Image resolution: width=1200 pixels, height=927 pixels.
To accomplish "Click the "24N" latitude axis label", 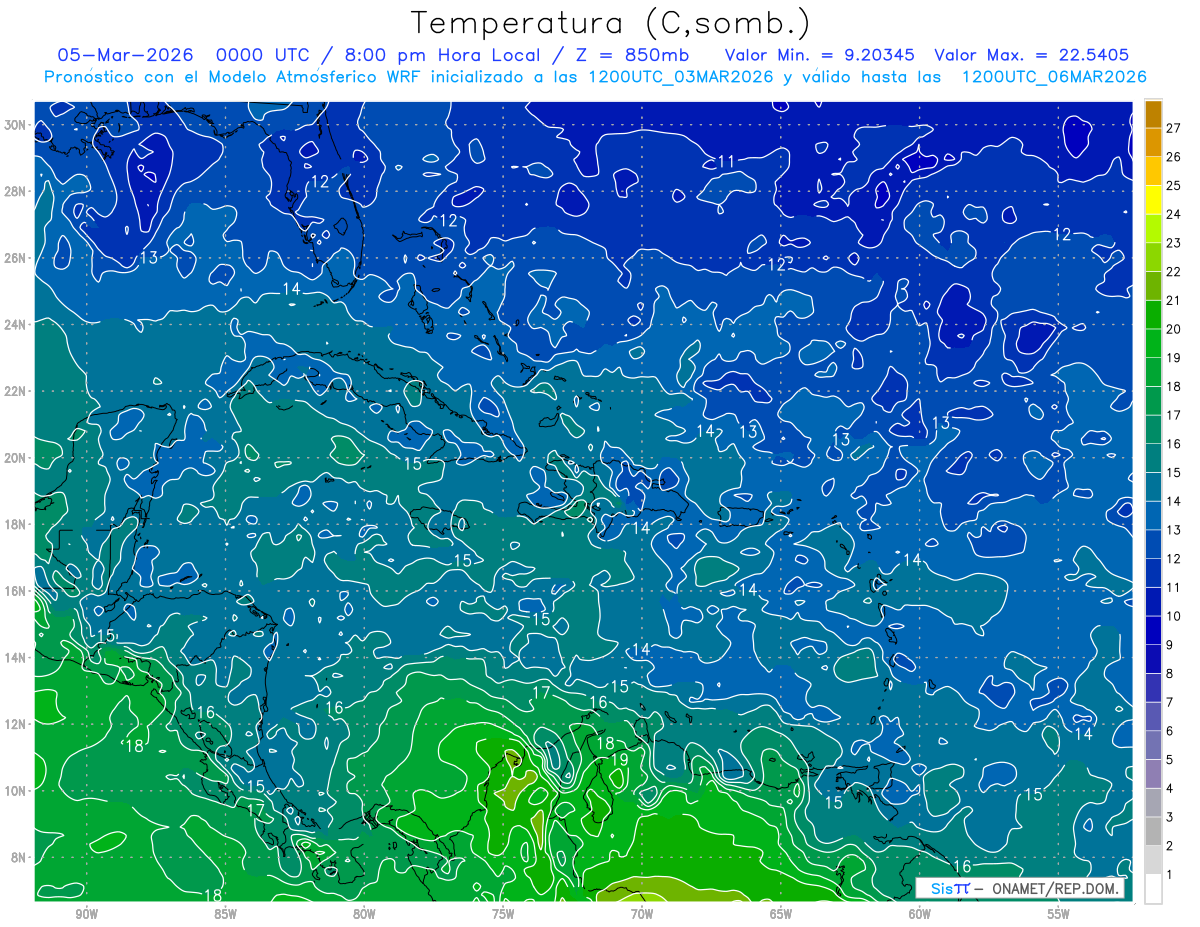I will click(x=17, y=324).
